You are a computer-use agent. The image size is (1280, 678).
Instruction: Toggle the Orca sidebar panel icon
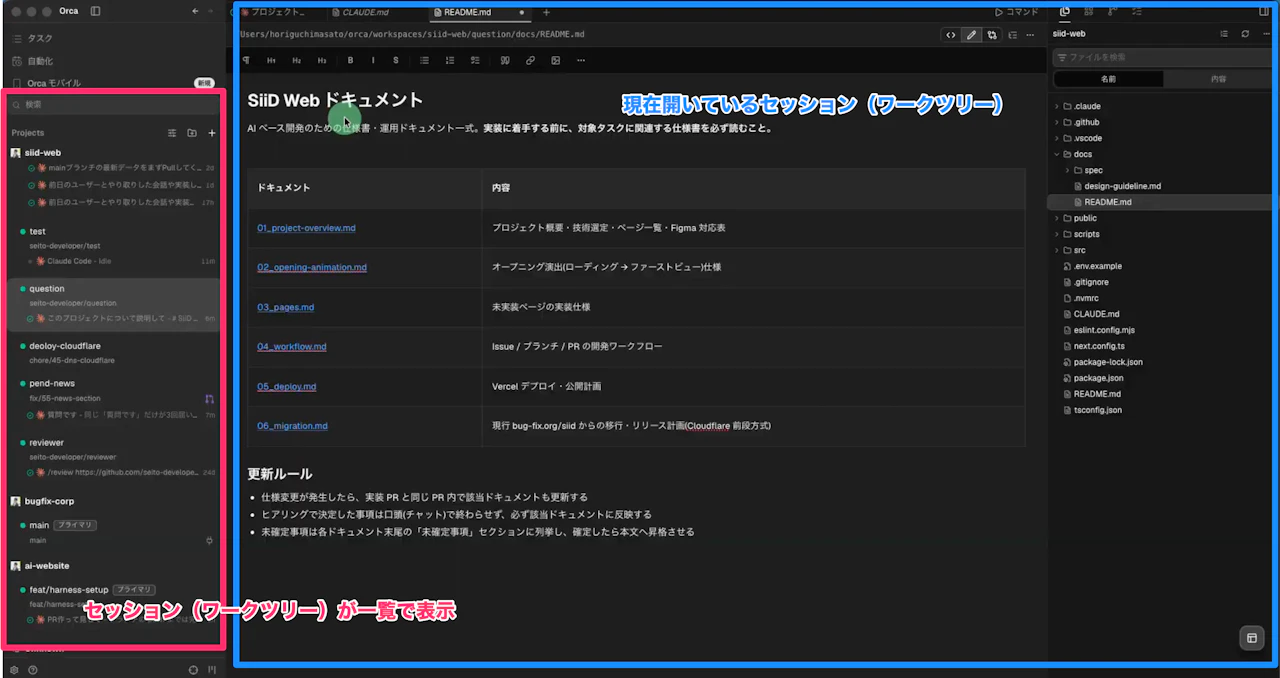[x=95, y=11]
